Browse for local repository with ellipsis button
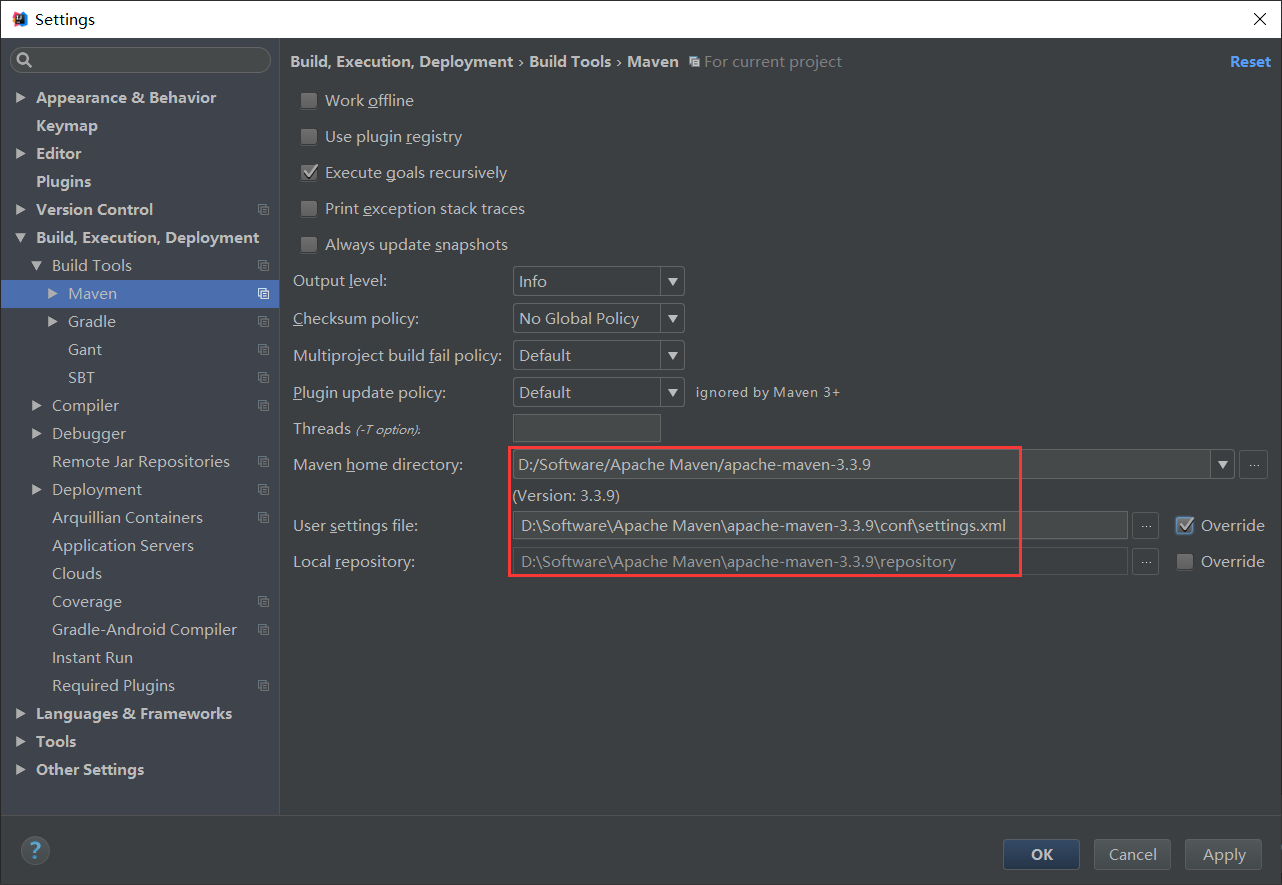Screen dimensions: 1282x885 1145,561
